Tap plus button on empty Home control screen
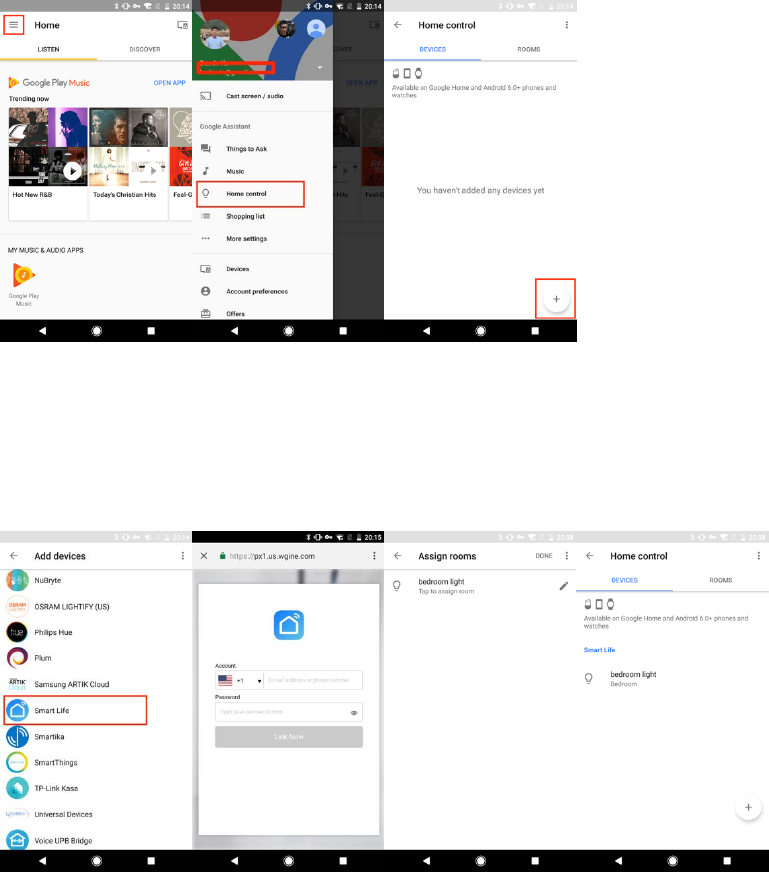This screenshot has height=872, width=769. [x=555, y=299]
